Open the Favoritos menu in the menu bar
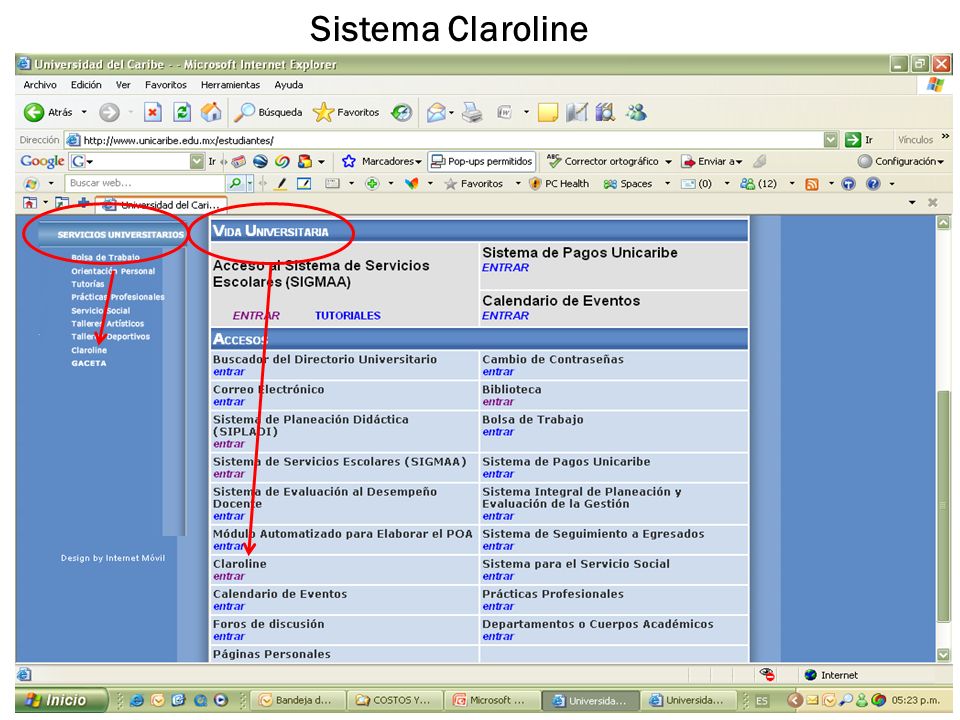Screen dimensions: 960x720 tap(165, 84)
